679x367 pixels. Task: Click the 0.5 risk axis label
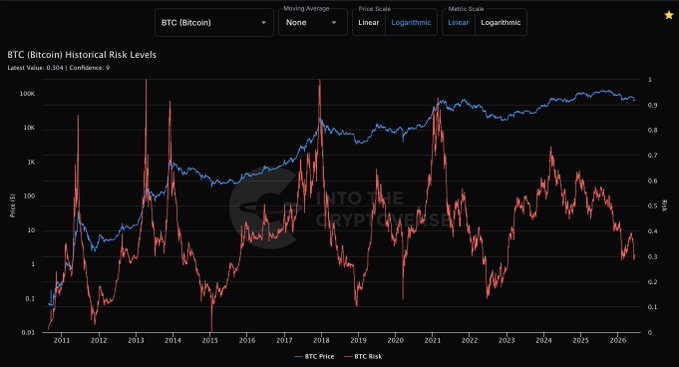pyautogui.click(x=653, y=206)
